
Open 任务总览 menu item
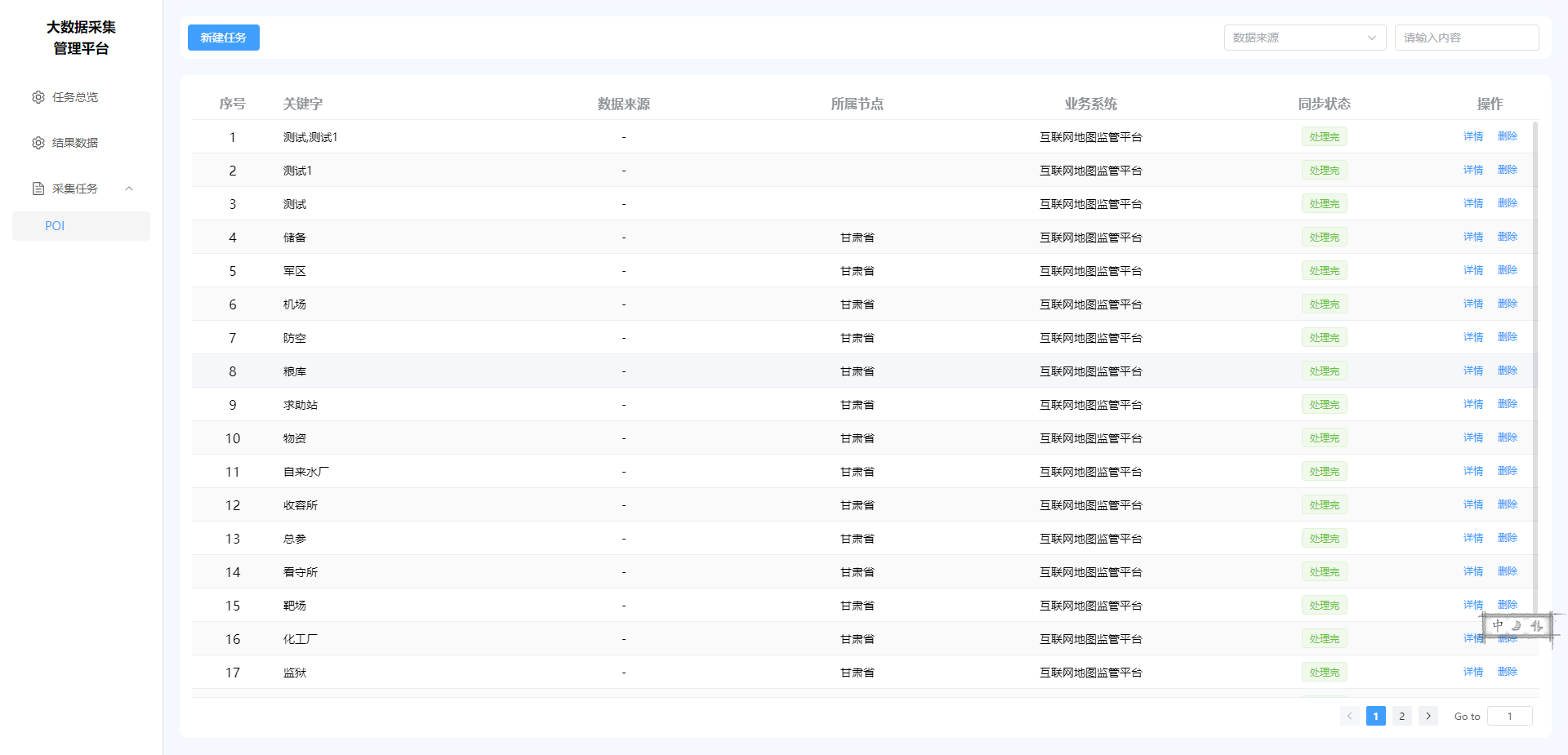click(x=81, y=97)
